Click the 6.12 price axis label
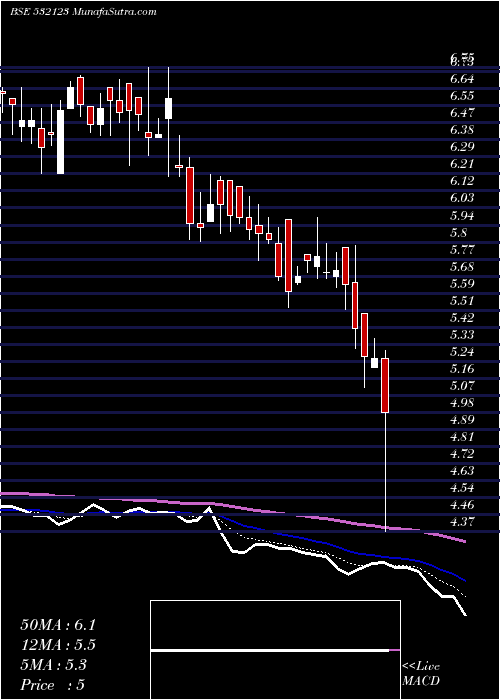The height and width of the screenshot is (700, 500). pos(462,181)
